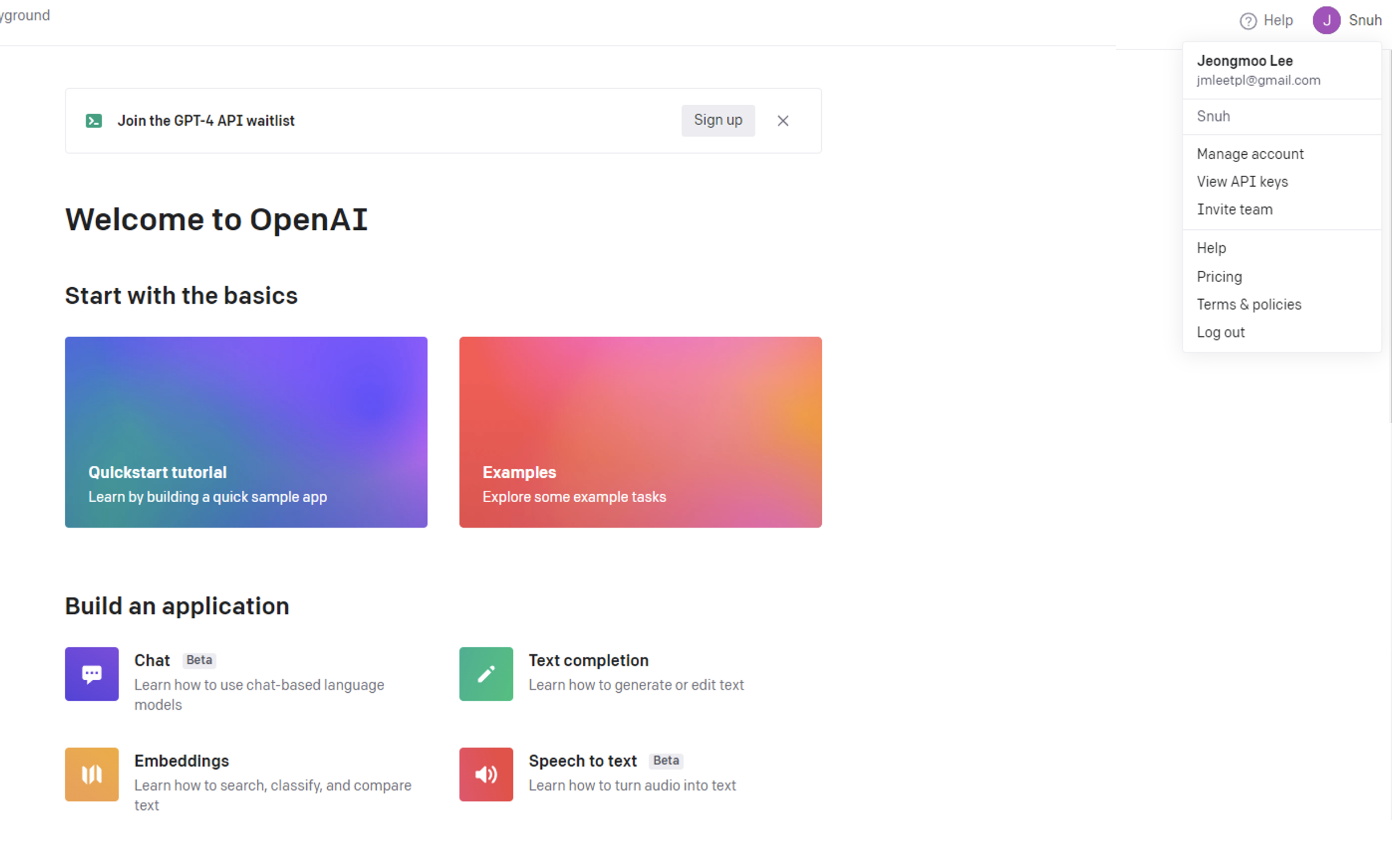
Task: Click the Beta badge next to Chat
Action: [199, 660]
